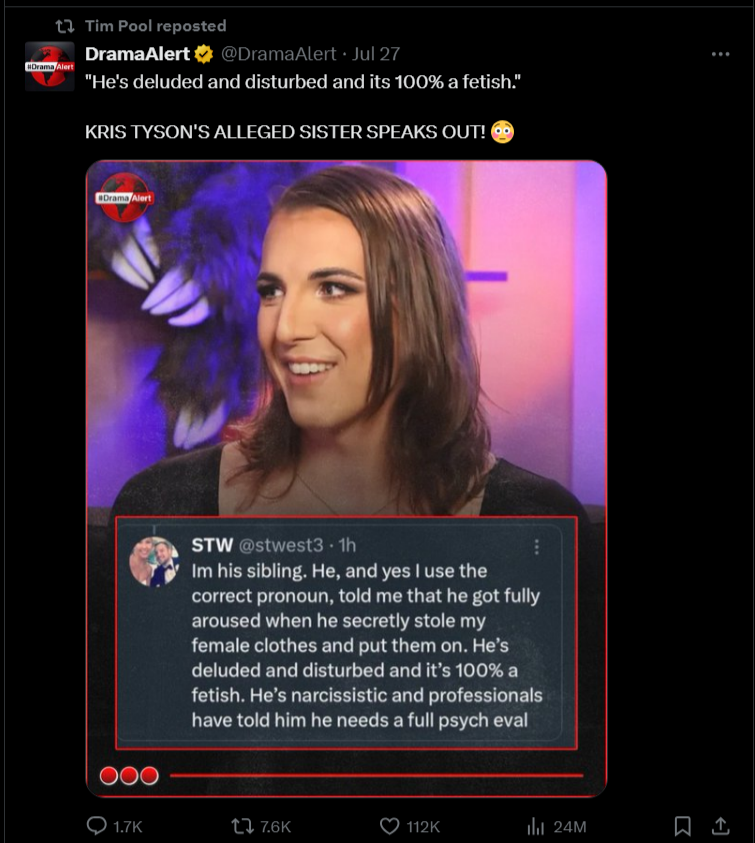Open the three-dot more options menu

pos(720,54)
